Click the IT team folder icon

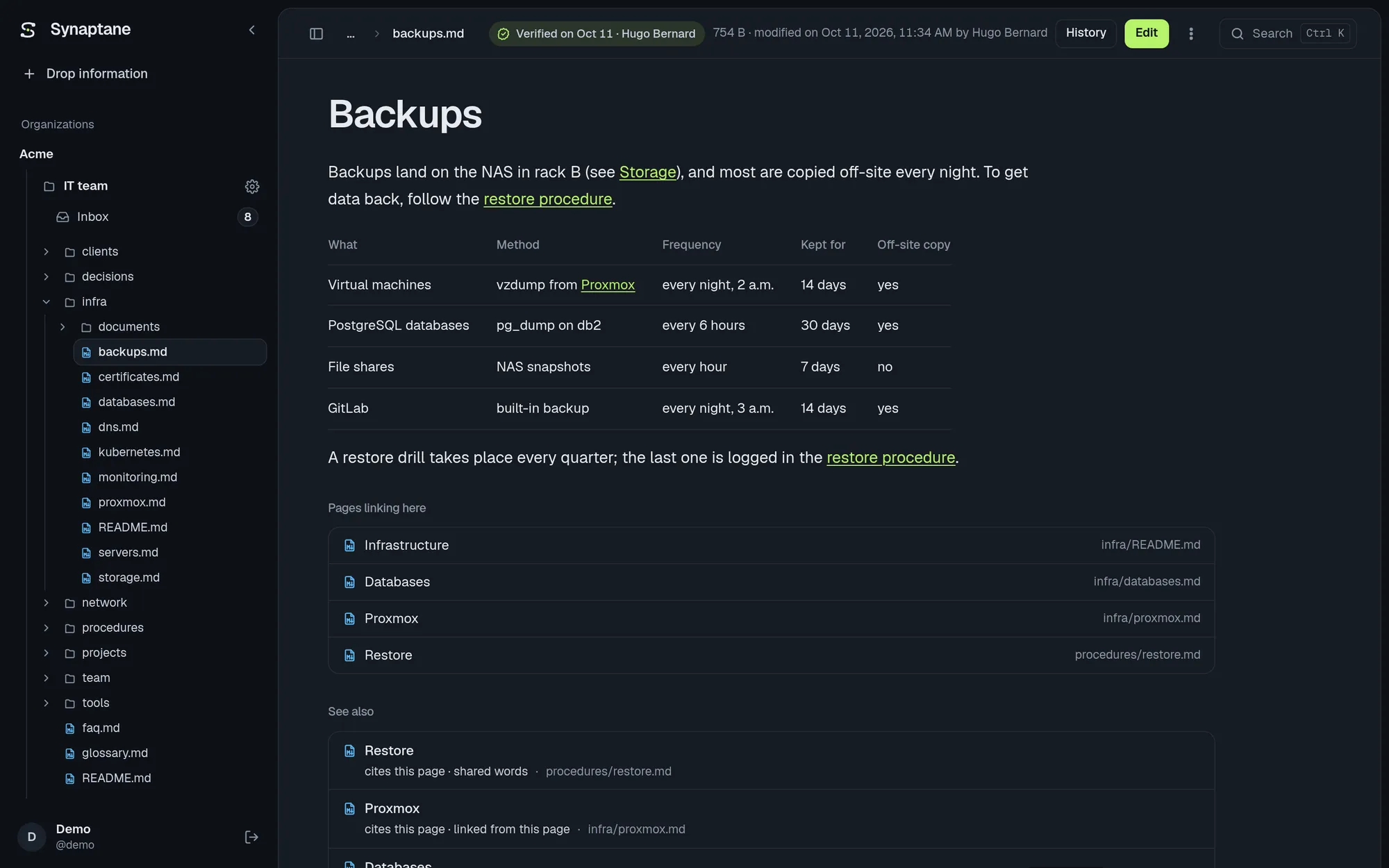[49, 186]
